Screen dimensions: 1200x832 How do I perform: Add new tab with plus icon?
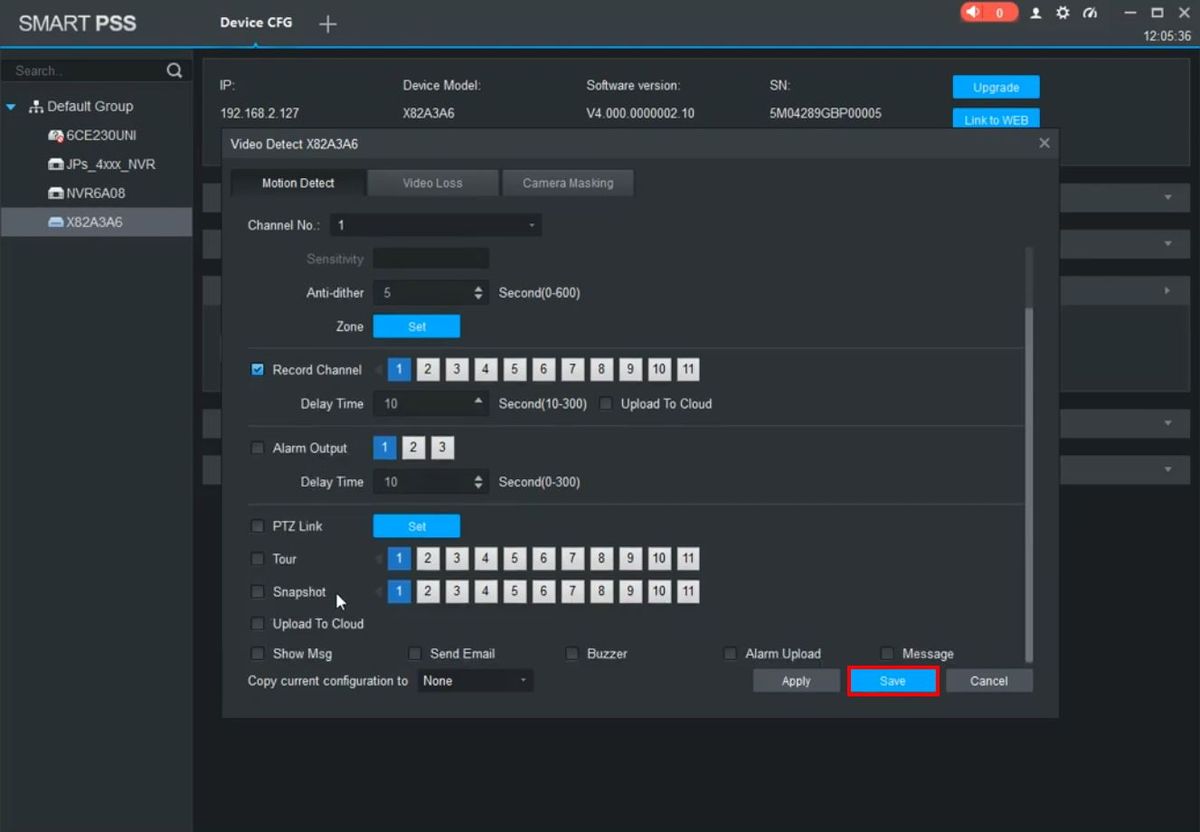pyautogui.click(x=328, y=24)
